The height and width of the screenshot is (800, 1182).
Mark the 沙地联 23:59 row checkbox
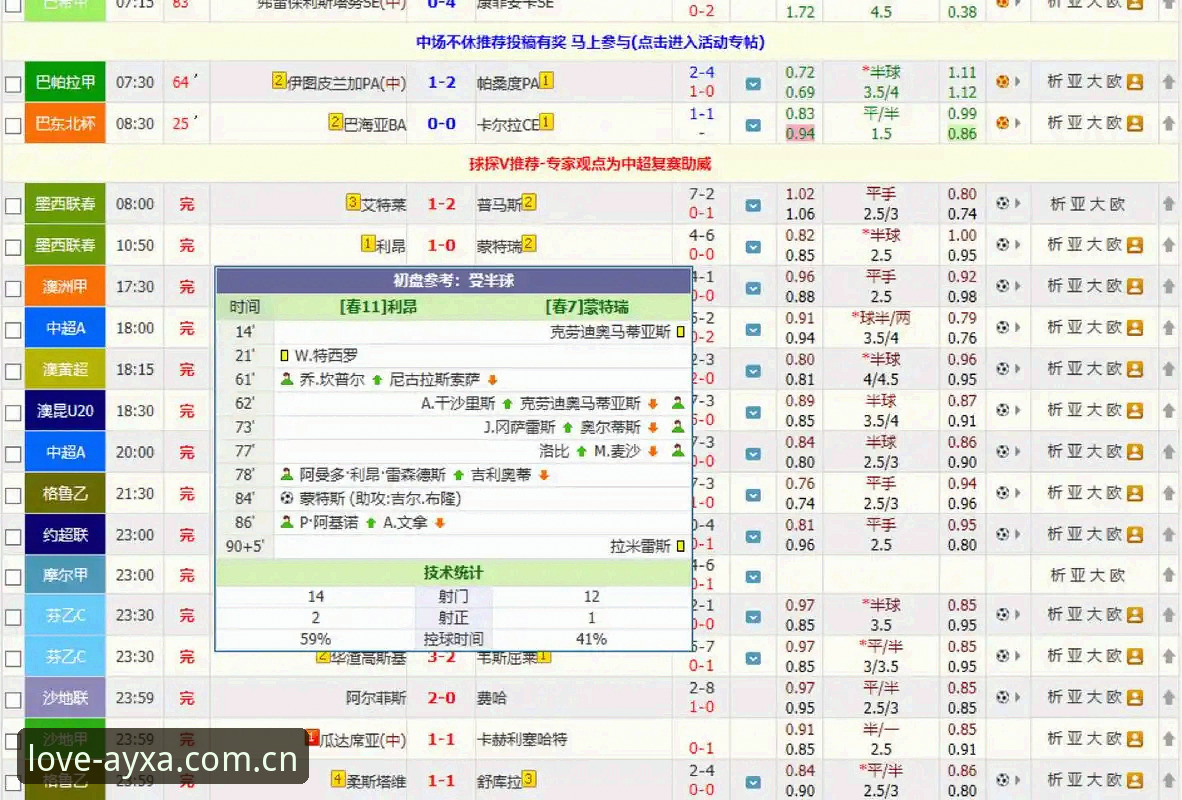coord(13,700)
